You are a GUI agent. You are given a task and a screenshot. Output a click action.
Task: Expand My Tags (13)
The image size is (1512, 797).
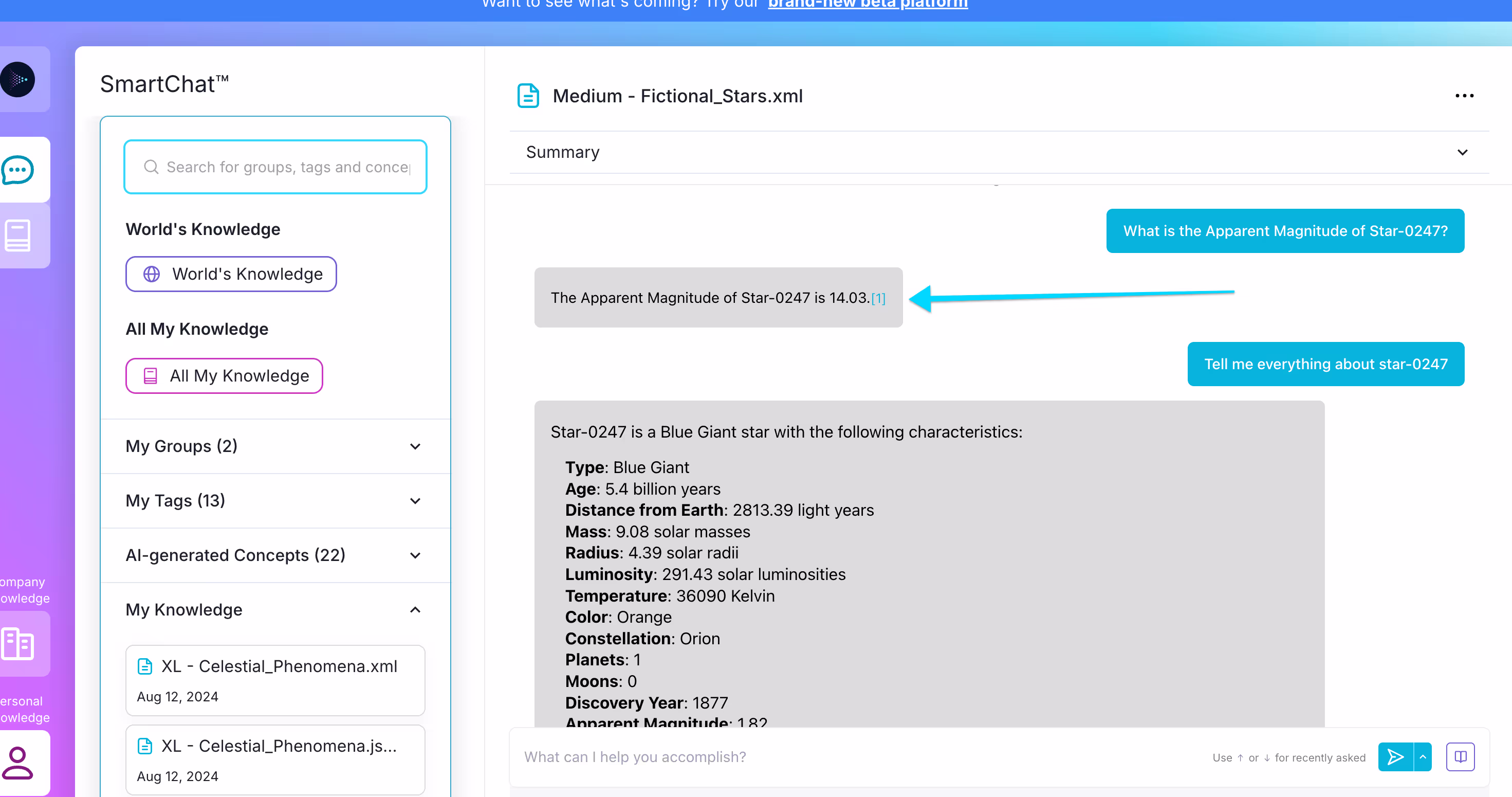[x=275, y=501]
